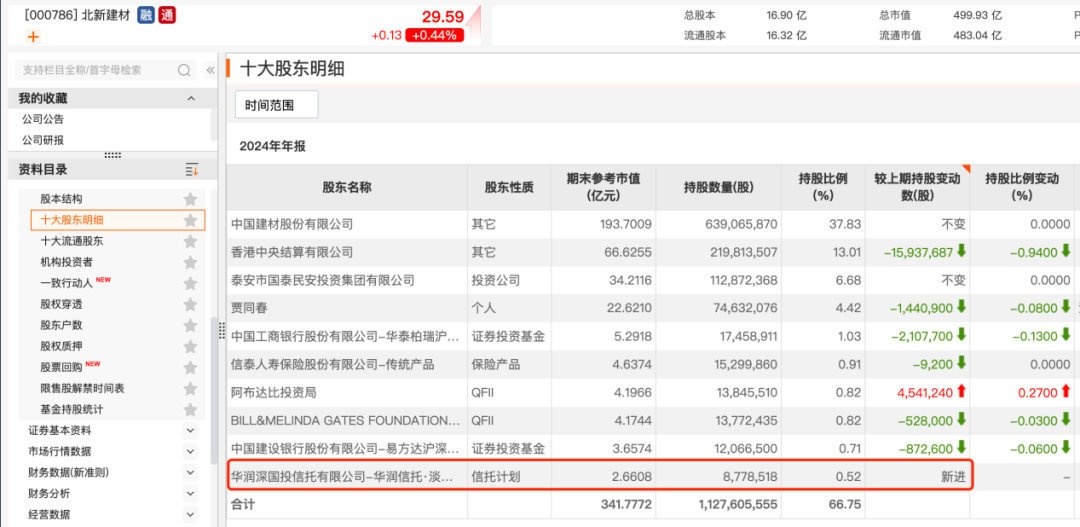Star the 机构投资者 item

pyautogui.click(x=190, y=262)
